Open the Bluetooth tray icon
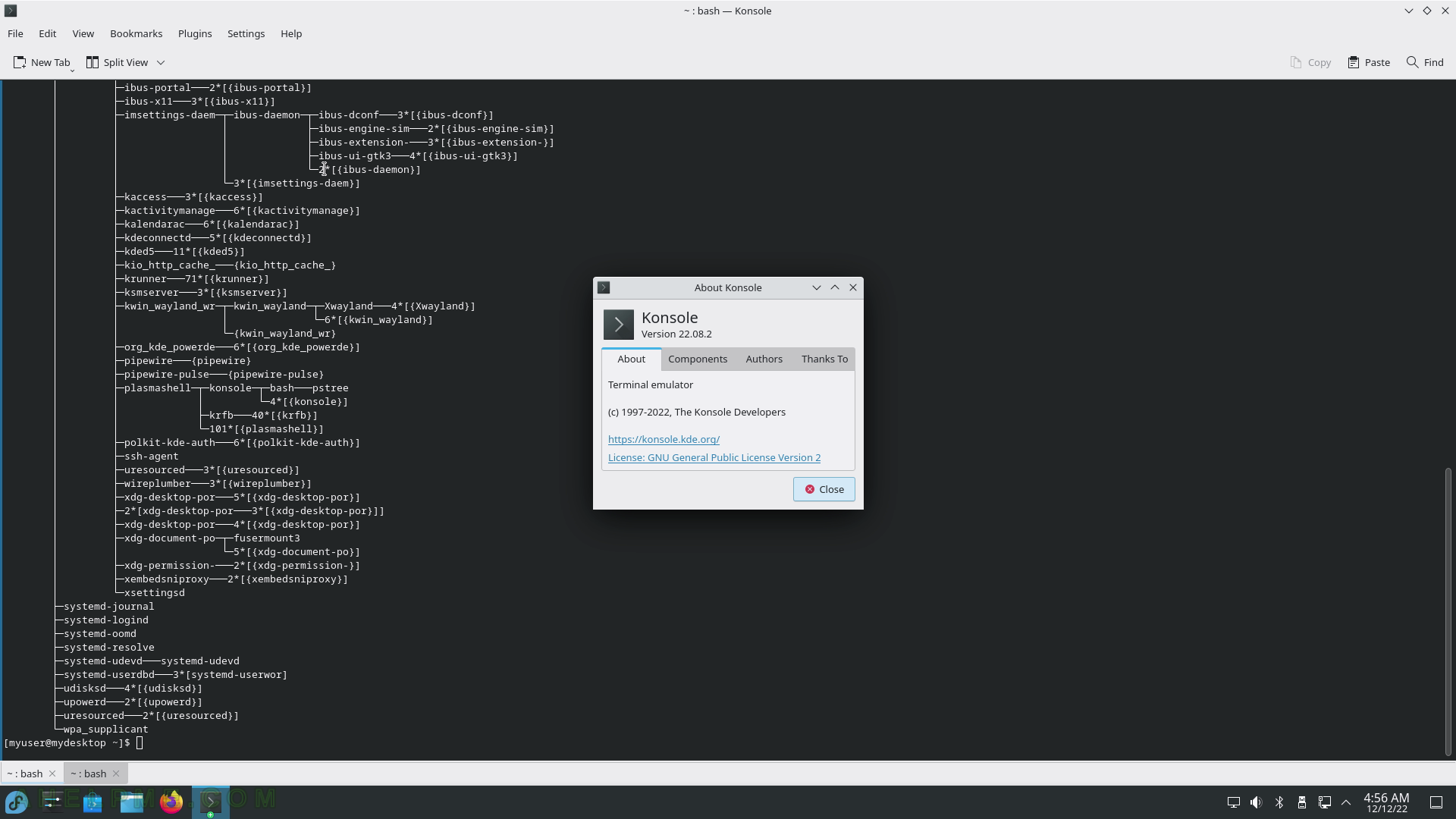Image resolution: width=1456 pixels, height=819 pixels. click(x=1279, y=802)
